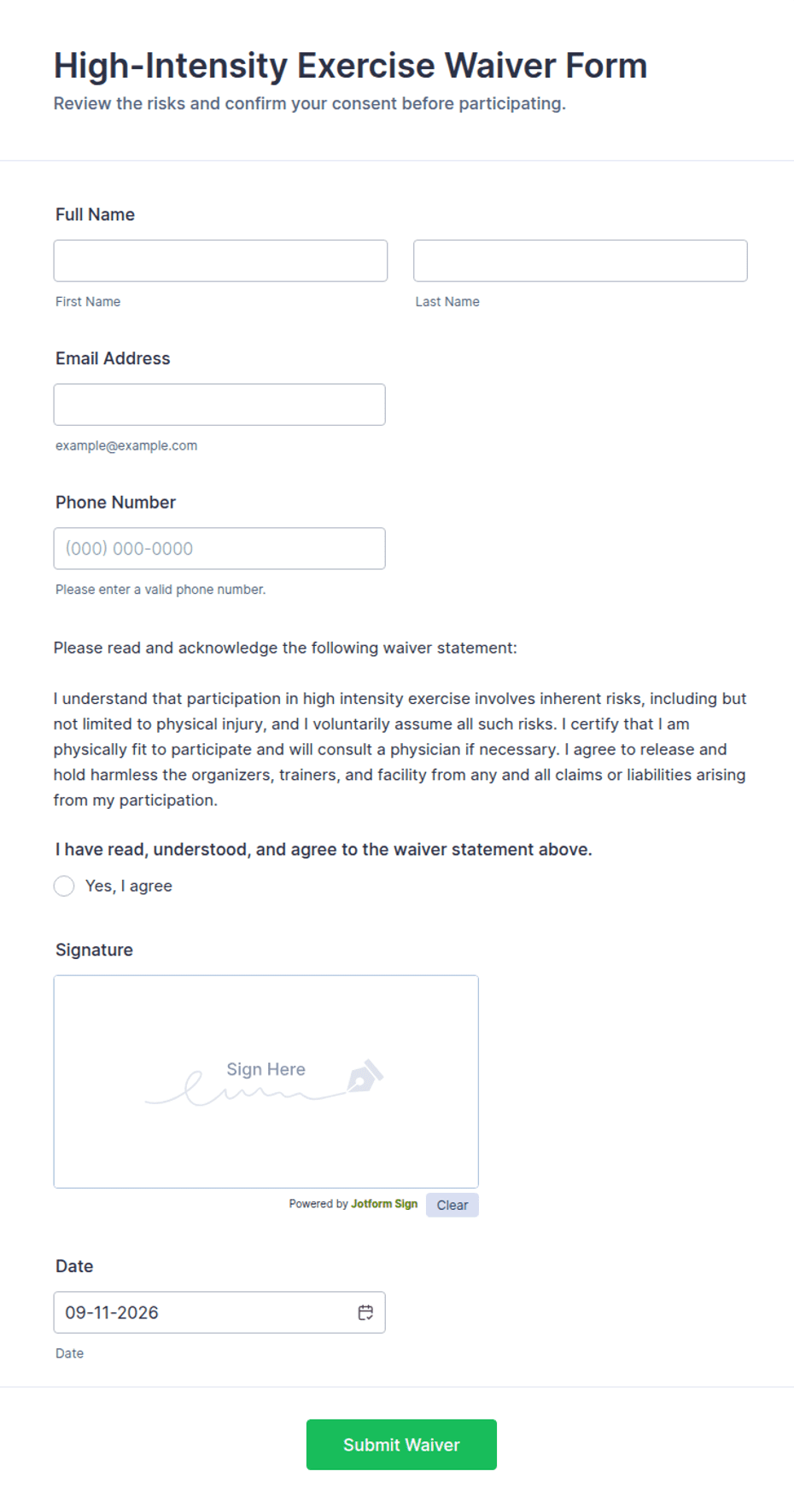Click the waiver form title heading
The height and width of the screenshot is (1512, 794).
[x=350, y=66]
